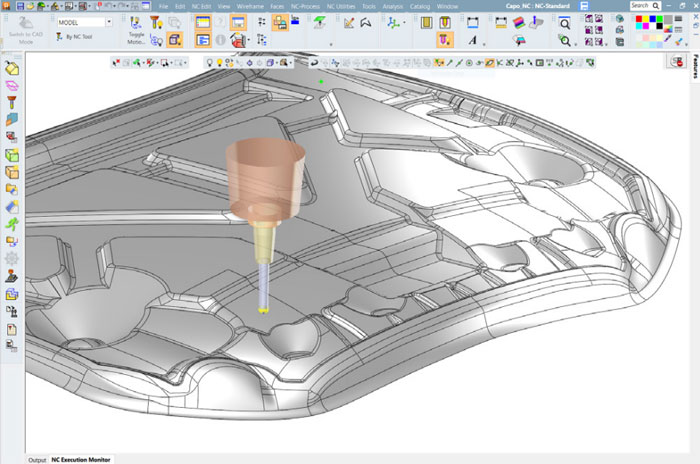Toggle the highlighted orange leaf filter icon
The width and height of the screenshot is (700, 464).
point(489,63)
